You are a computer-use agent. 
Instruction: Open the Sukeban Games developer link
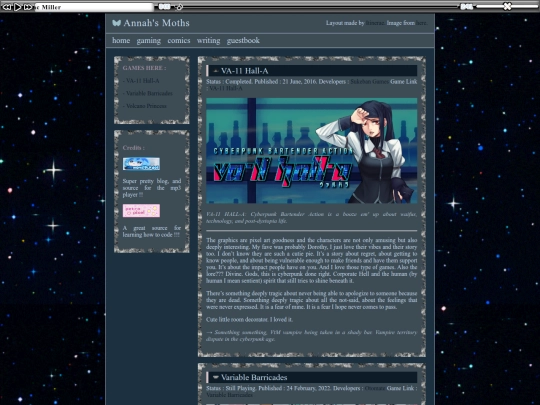click(x=370, y=82)
